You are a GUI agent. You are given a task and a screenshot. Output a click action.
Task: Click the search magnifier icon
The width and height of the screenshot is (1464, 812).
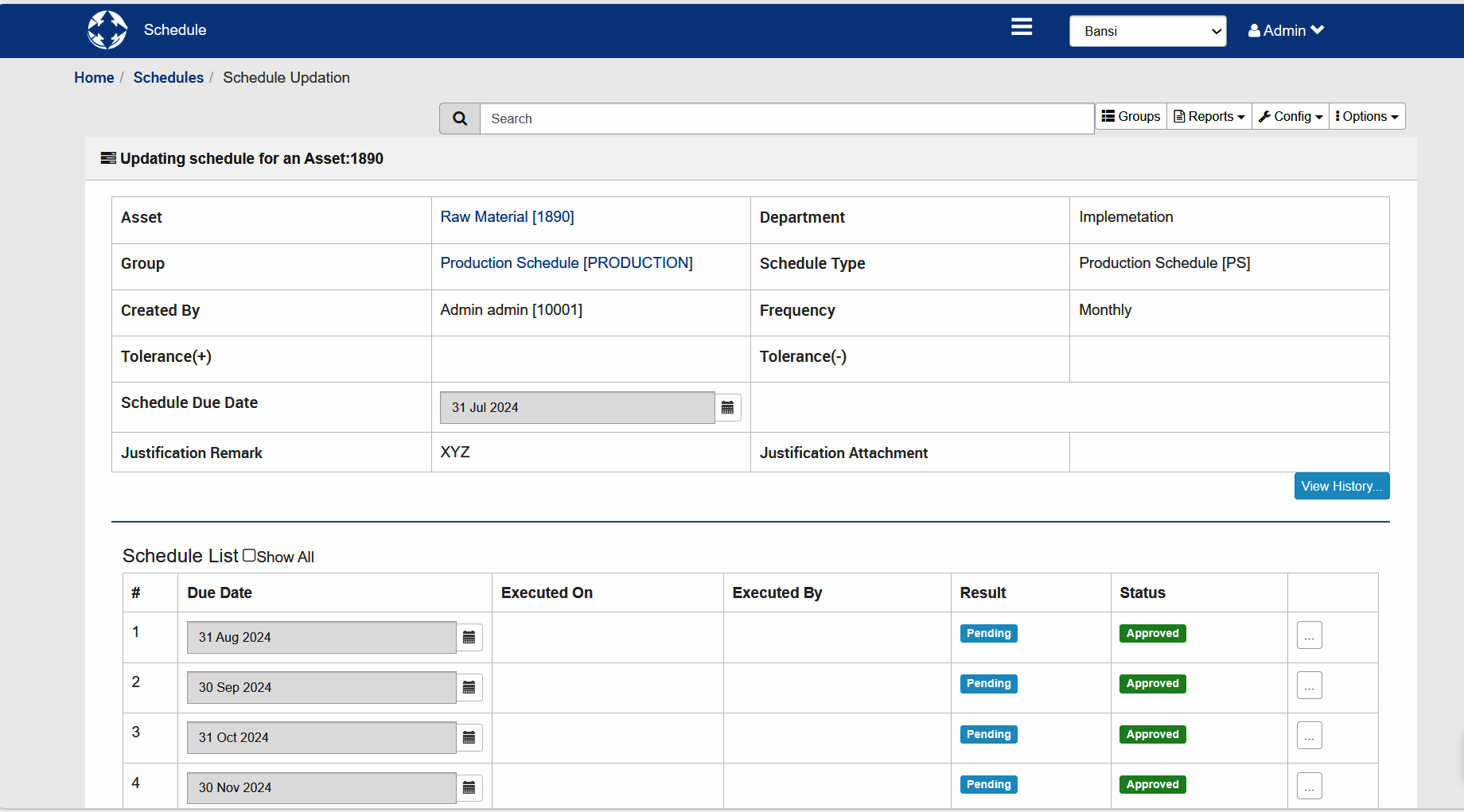[459, 118]
